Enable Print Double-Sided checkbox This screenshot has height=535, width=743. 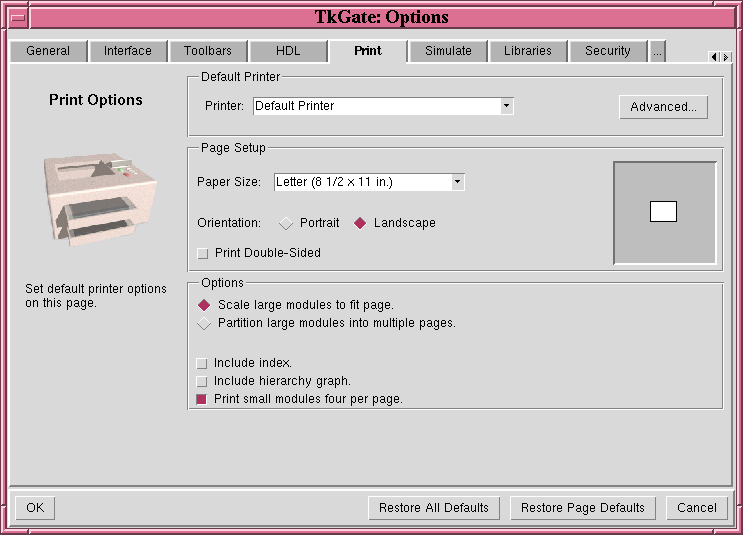(x=203, y=254)
